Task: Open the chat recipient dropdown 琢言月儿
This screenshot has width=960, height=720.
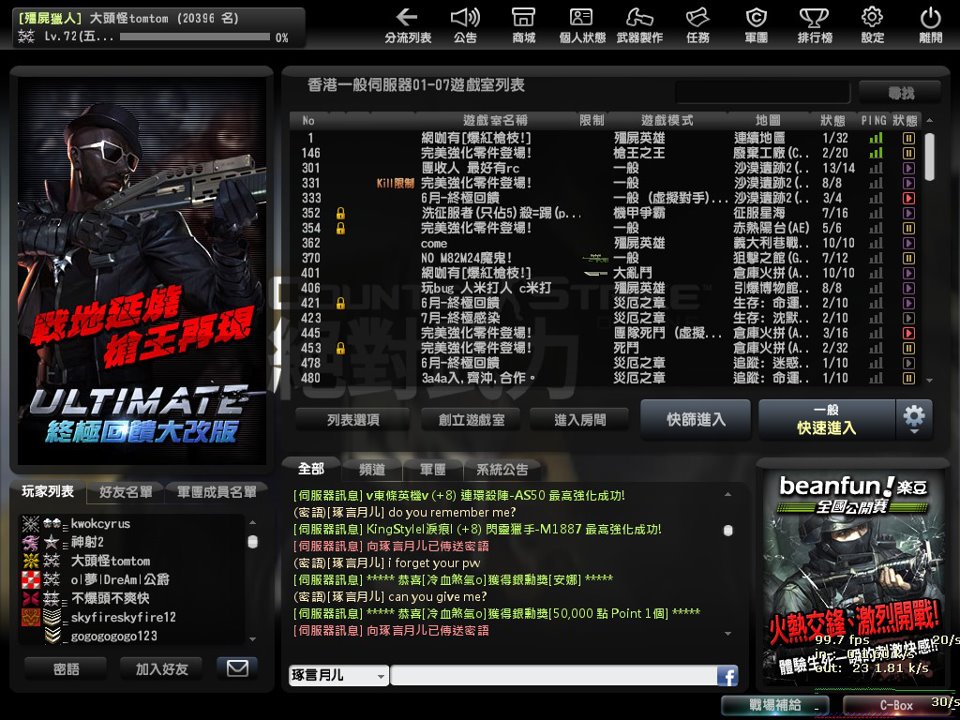Action: click(x=339, y=675)
